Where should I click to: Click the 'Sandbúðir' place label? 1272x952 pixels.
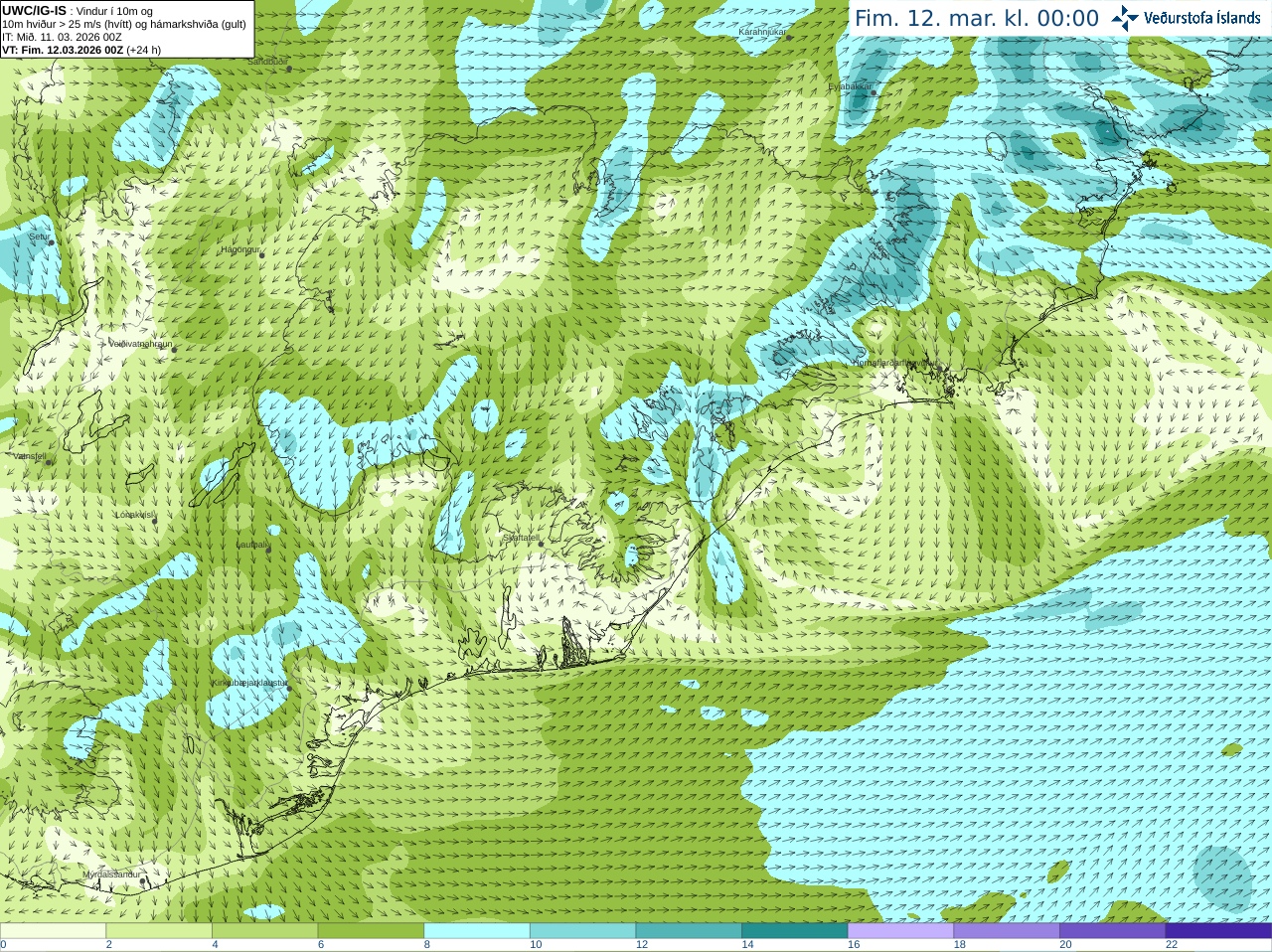[266, 62]
